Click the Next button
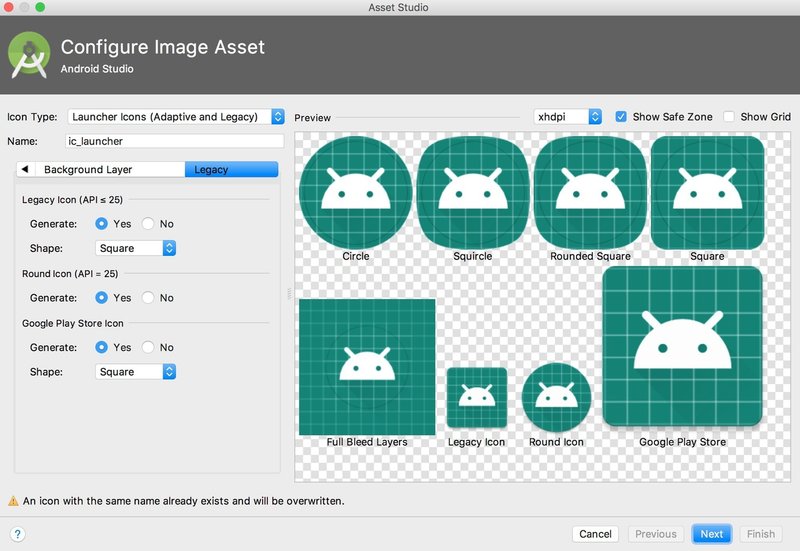This screenshot has height=551, width=800. 712,534
